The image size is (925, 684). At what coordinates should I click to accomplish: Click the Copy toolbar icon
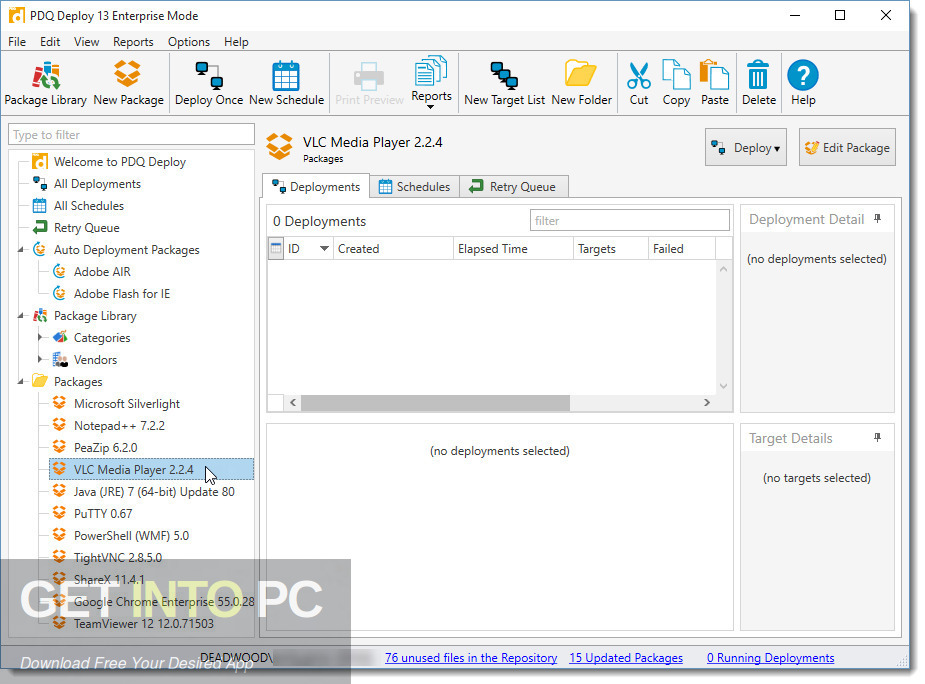(x=676, y=83)
